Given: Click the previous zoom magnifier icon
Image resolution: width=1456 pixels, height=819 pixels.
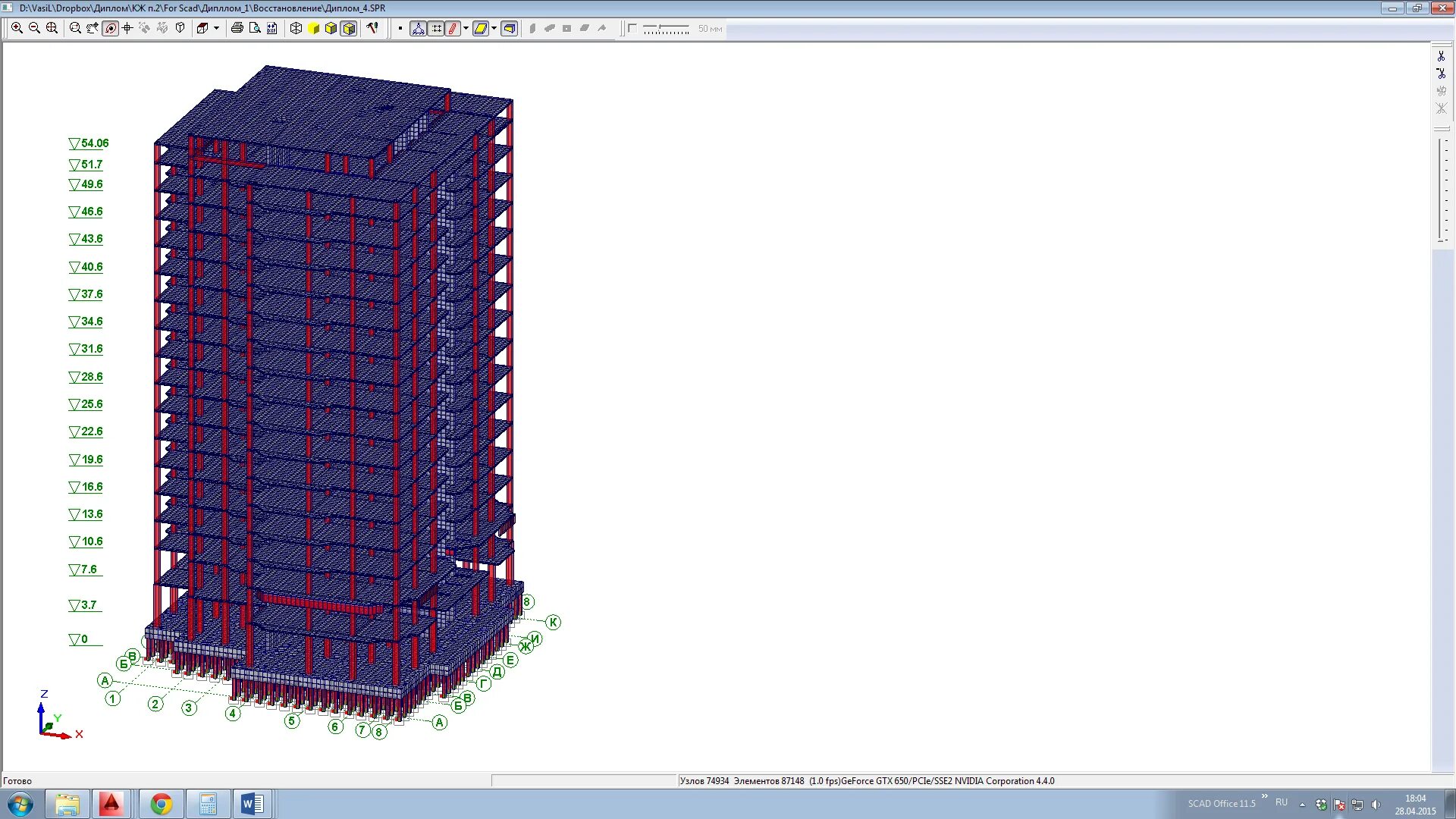Looking at the screenshot, I should pos(75,28).
